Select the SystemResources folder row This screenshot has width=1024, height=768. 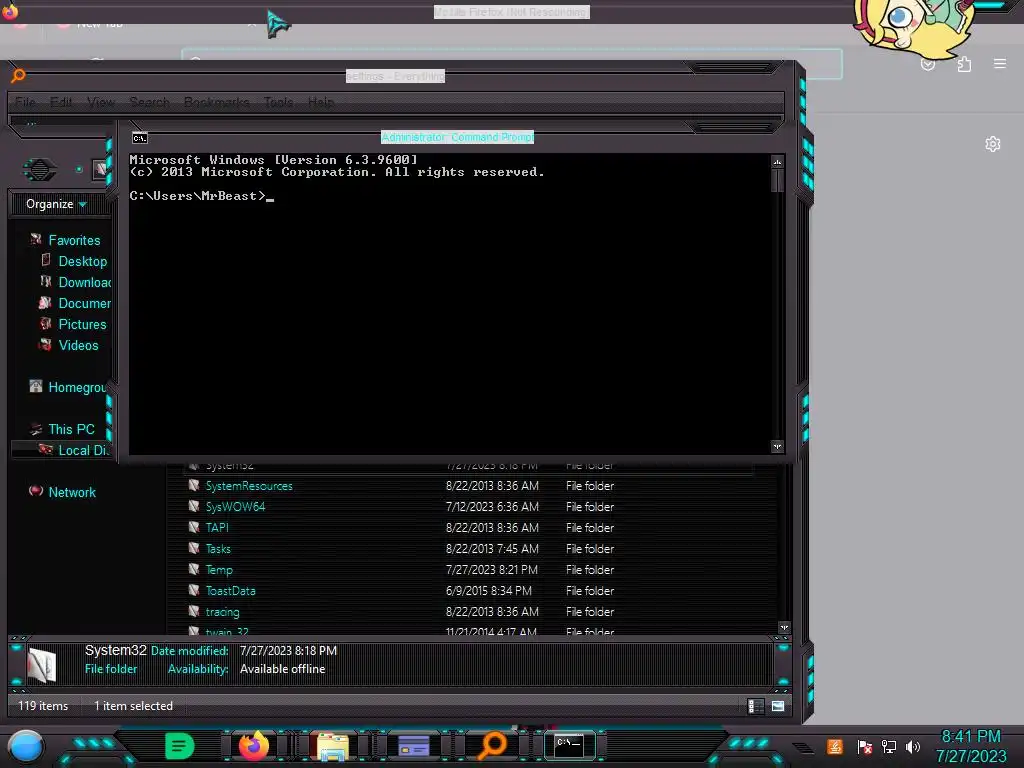(x=470, y=486)
